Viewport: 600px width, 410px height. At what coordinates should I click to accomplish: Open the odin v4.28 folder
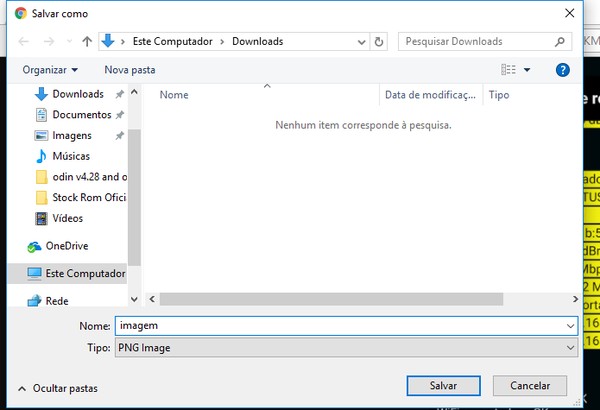click(x=90, y=177)
